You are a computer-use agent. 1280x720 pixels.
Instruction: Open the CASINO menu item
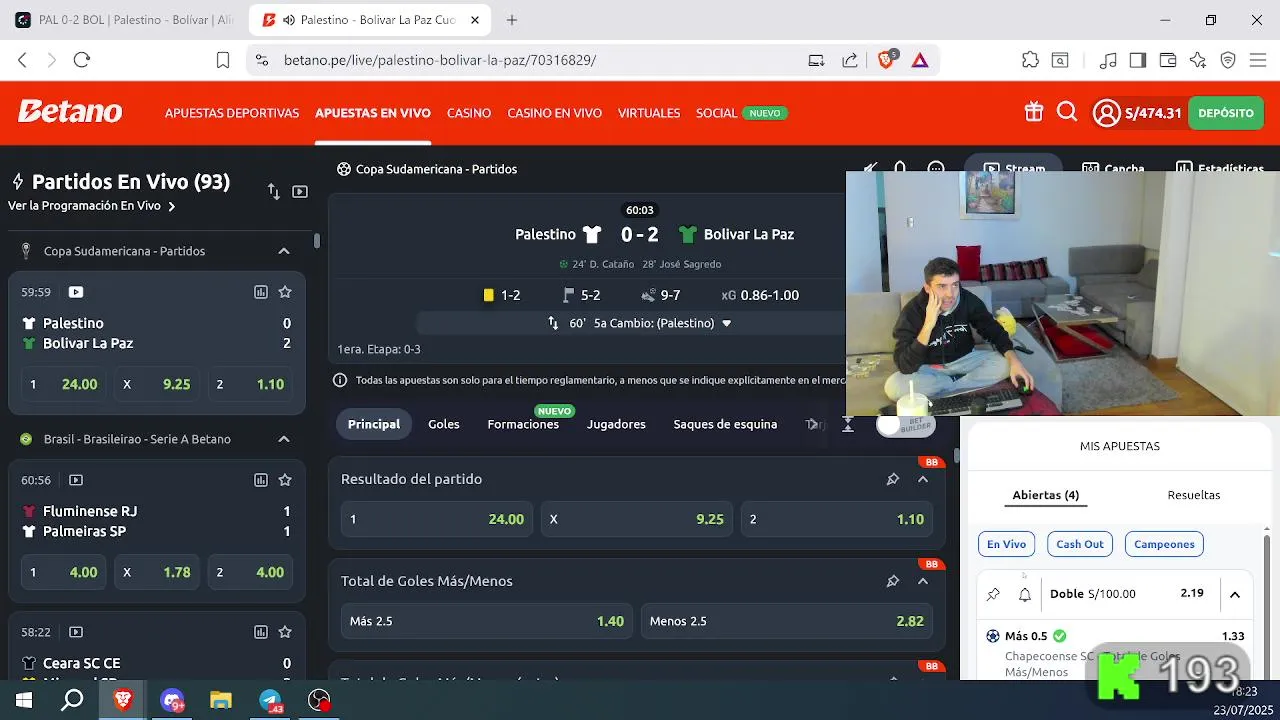pyautogui.click(x=469, y=113)
